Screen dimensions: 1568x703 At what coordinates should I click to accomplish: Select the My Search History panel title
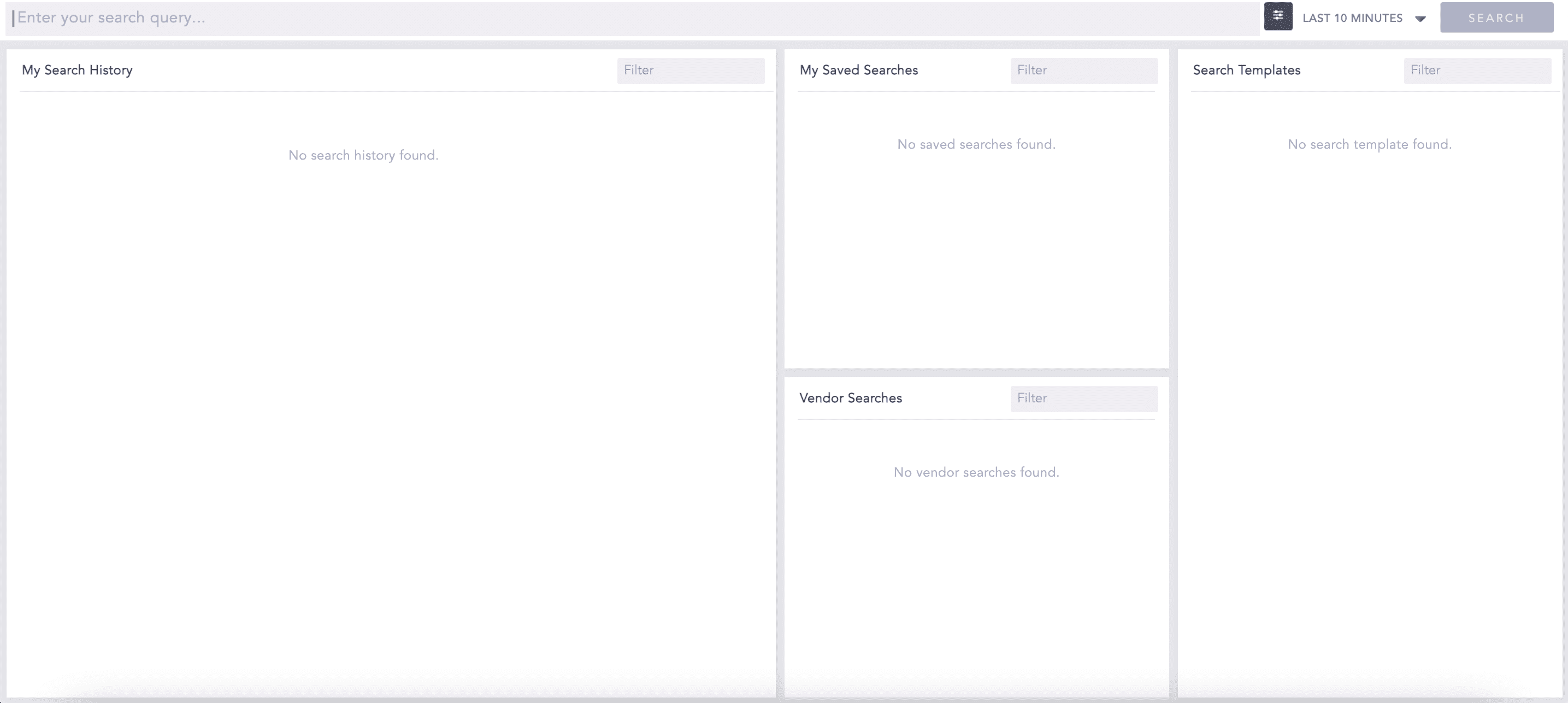77,70
